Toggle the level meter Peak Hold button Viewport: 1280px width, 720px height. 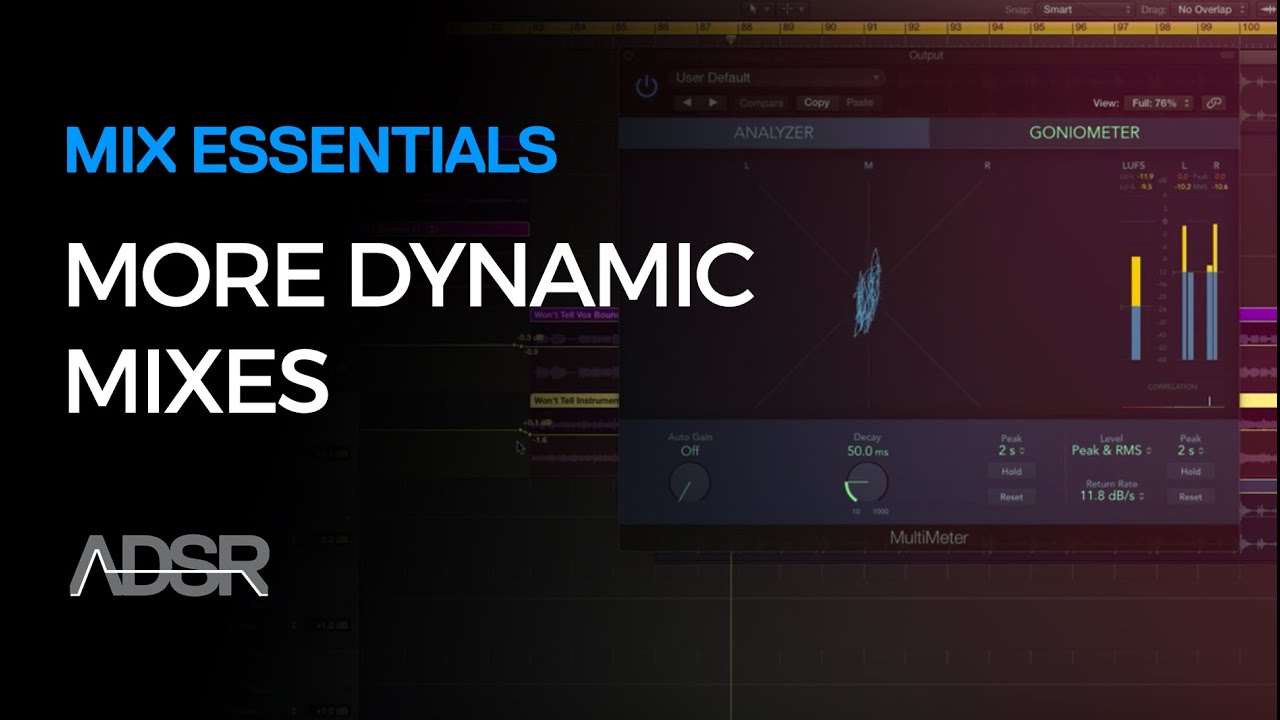[x=1190, y=472]
